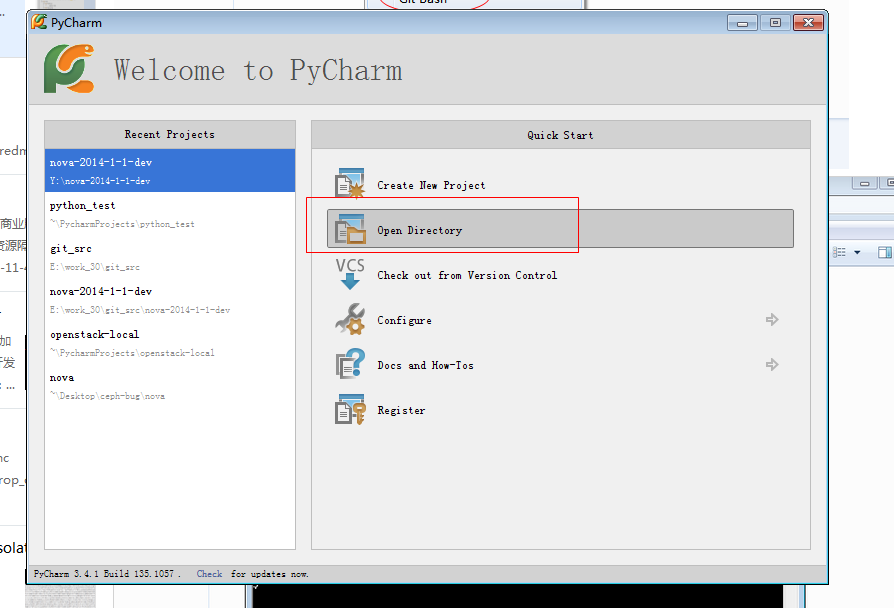Click the large PyCharm snake logo
894x608 pixels.
pyautogui.click(x=69, y=69)
